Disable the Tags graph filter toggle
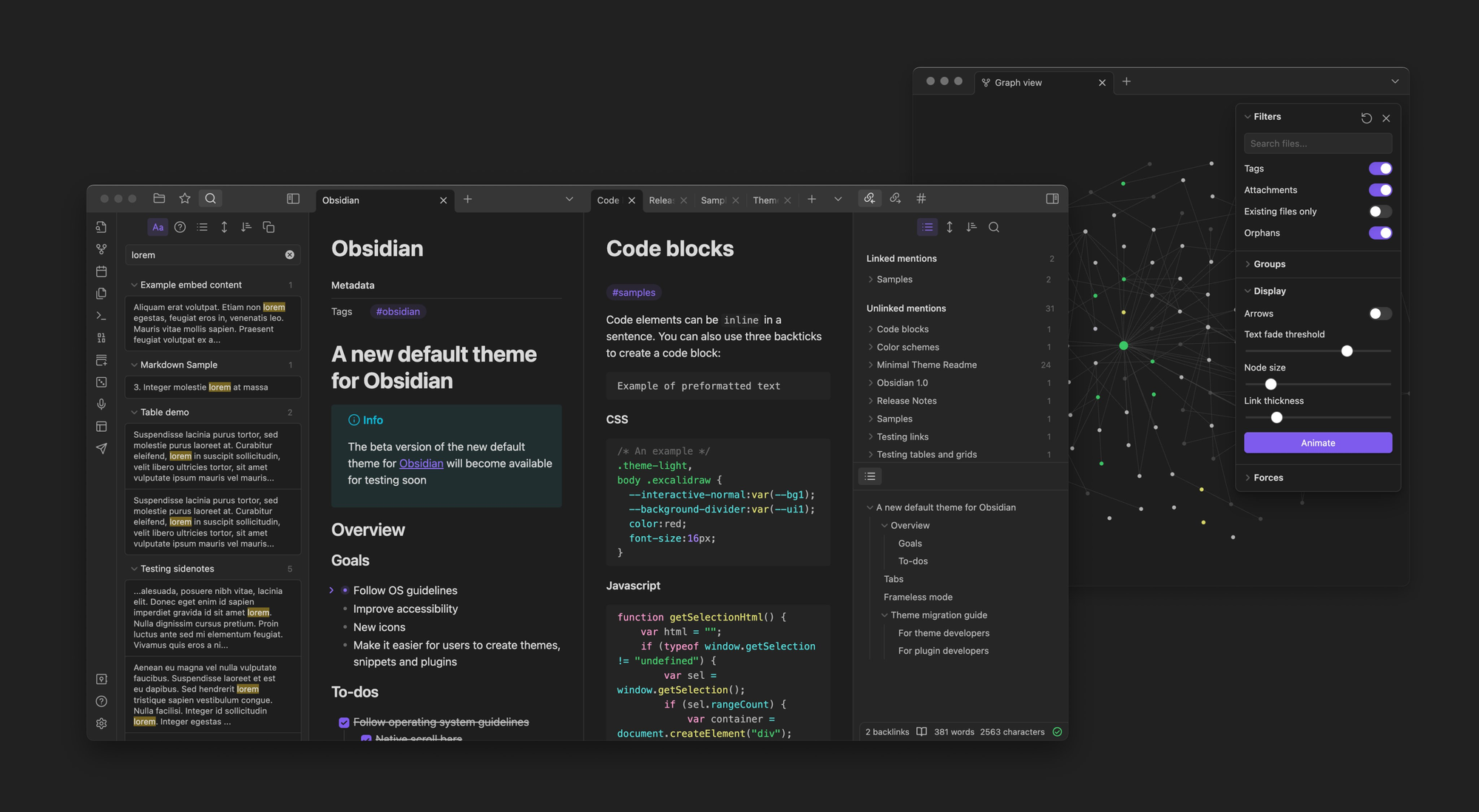This screenshot has width=1479, height=812. pos(1379,169)
